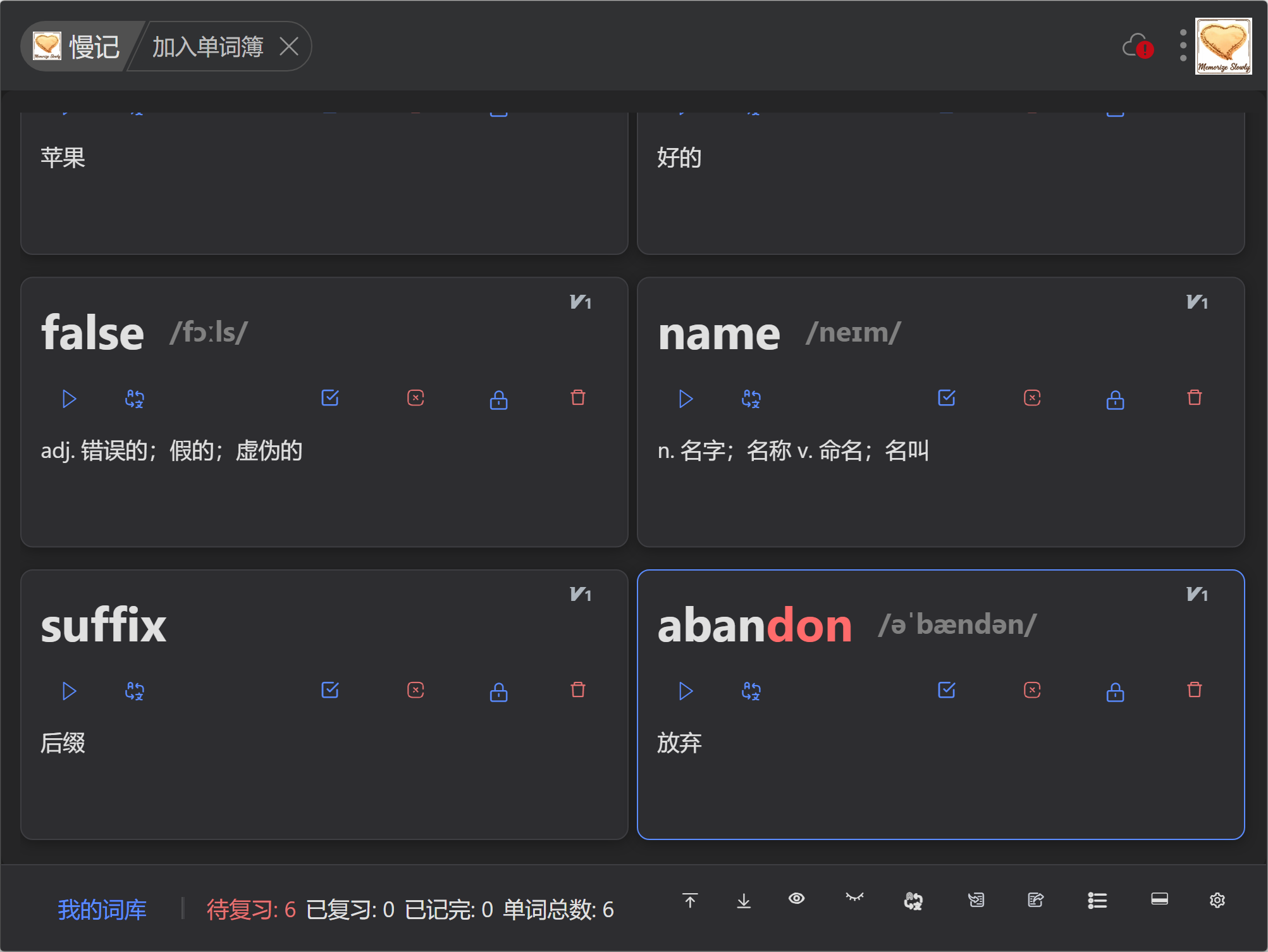1268x952 pixels.
Task: Lock the false word card
Action: 499,399
